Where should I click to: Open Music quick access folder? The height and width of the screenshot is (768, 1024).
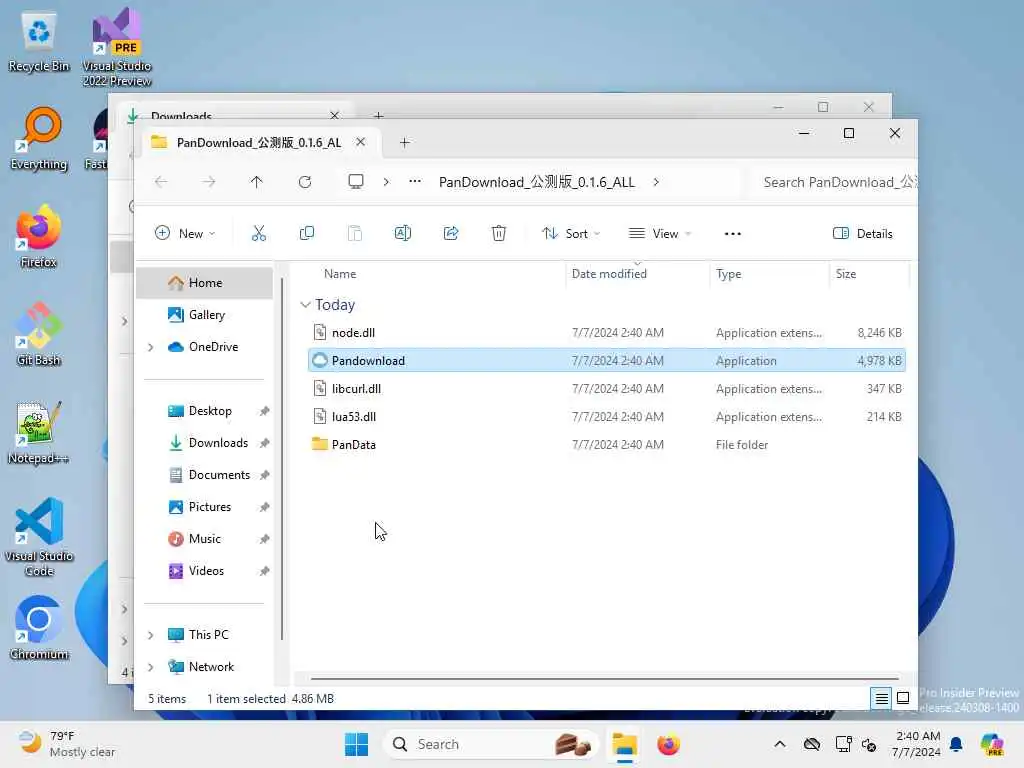click(204, 539)
